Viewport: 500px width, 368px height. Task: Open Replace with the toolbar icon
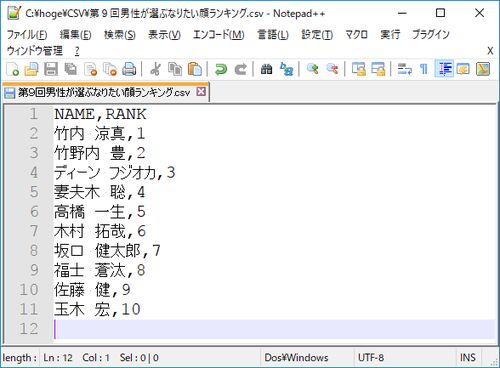(x=286, y=69)
